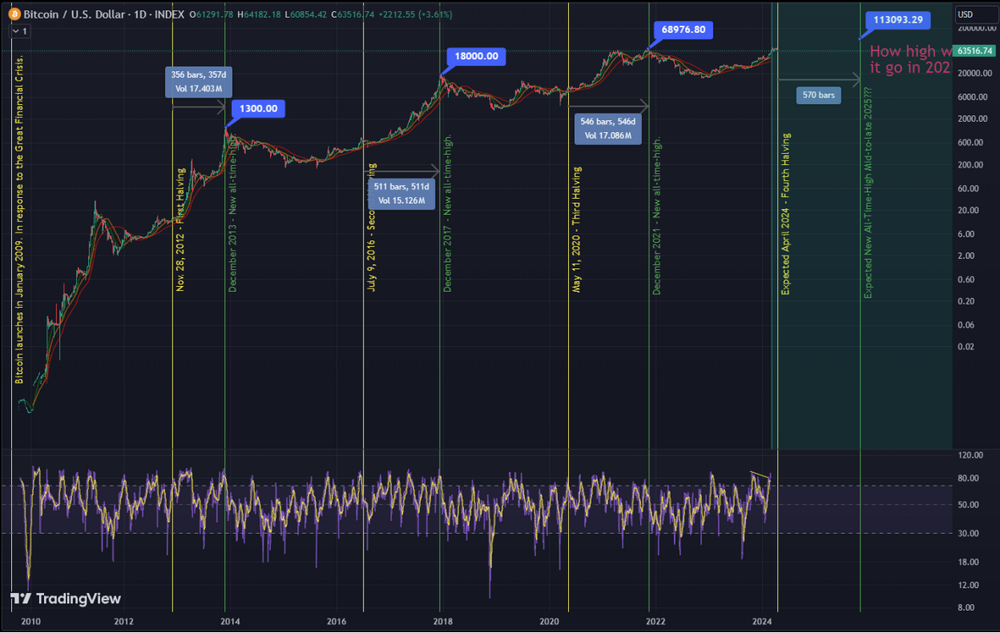Click the current price tag 63516.74

pos(974,50)
